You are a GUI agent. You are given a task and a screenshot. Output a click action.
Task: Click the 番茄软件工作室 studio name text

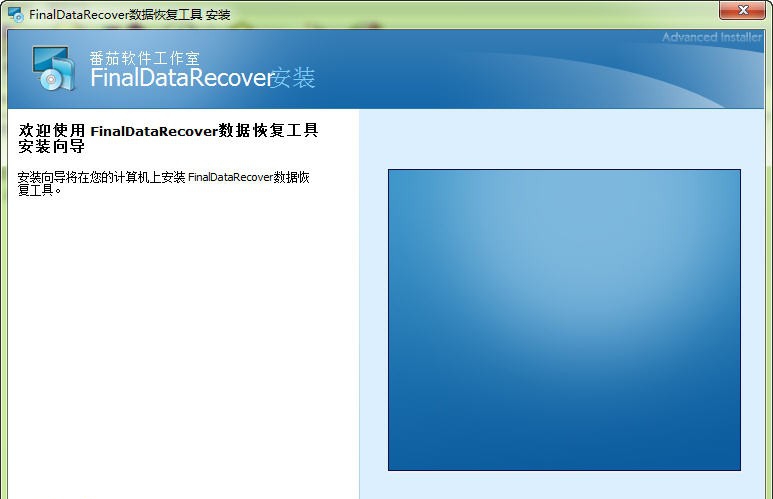click(x=144, y=58)
